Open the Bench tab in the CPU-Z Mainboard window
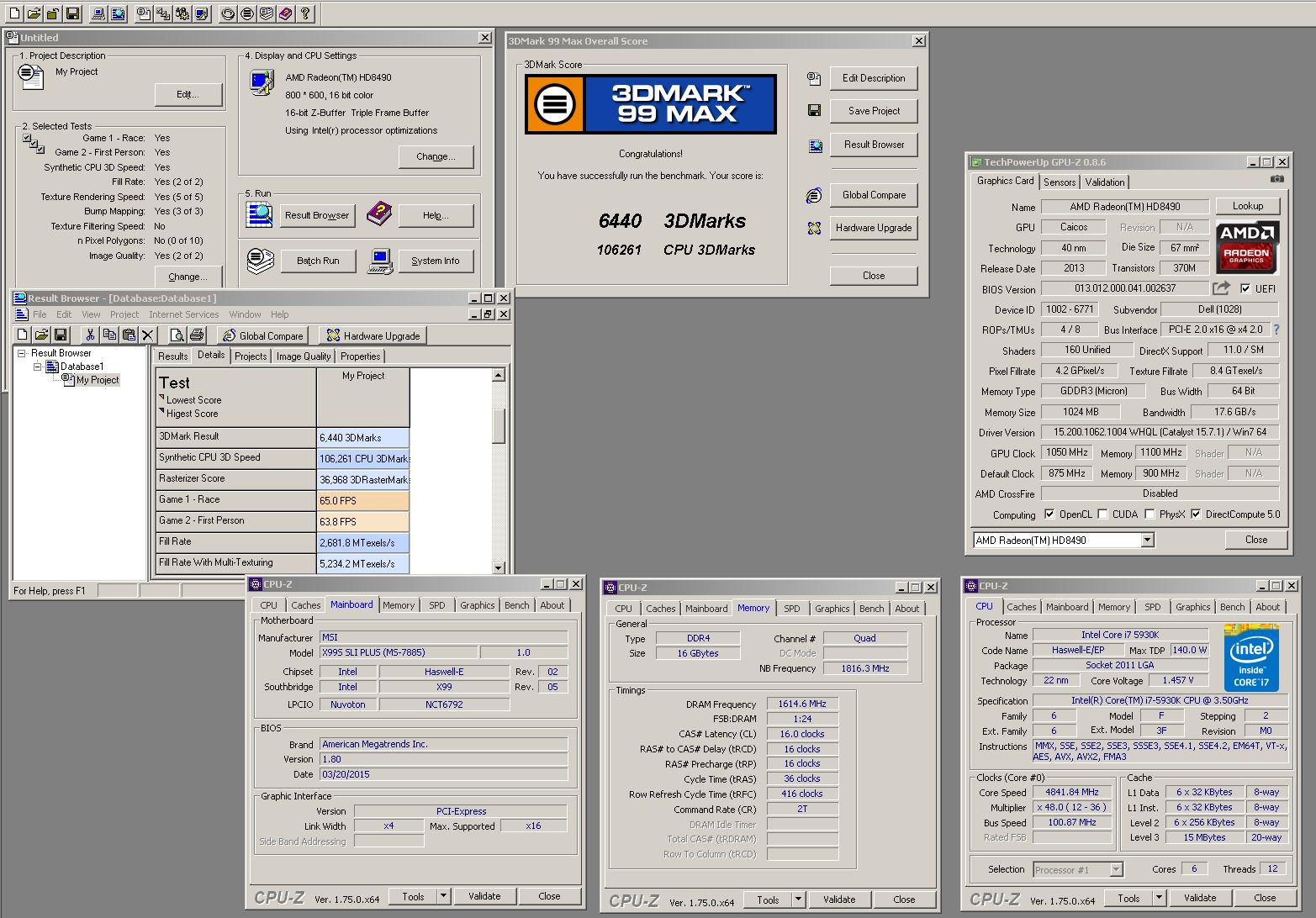The image size is (1316, 918). 517,605
